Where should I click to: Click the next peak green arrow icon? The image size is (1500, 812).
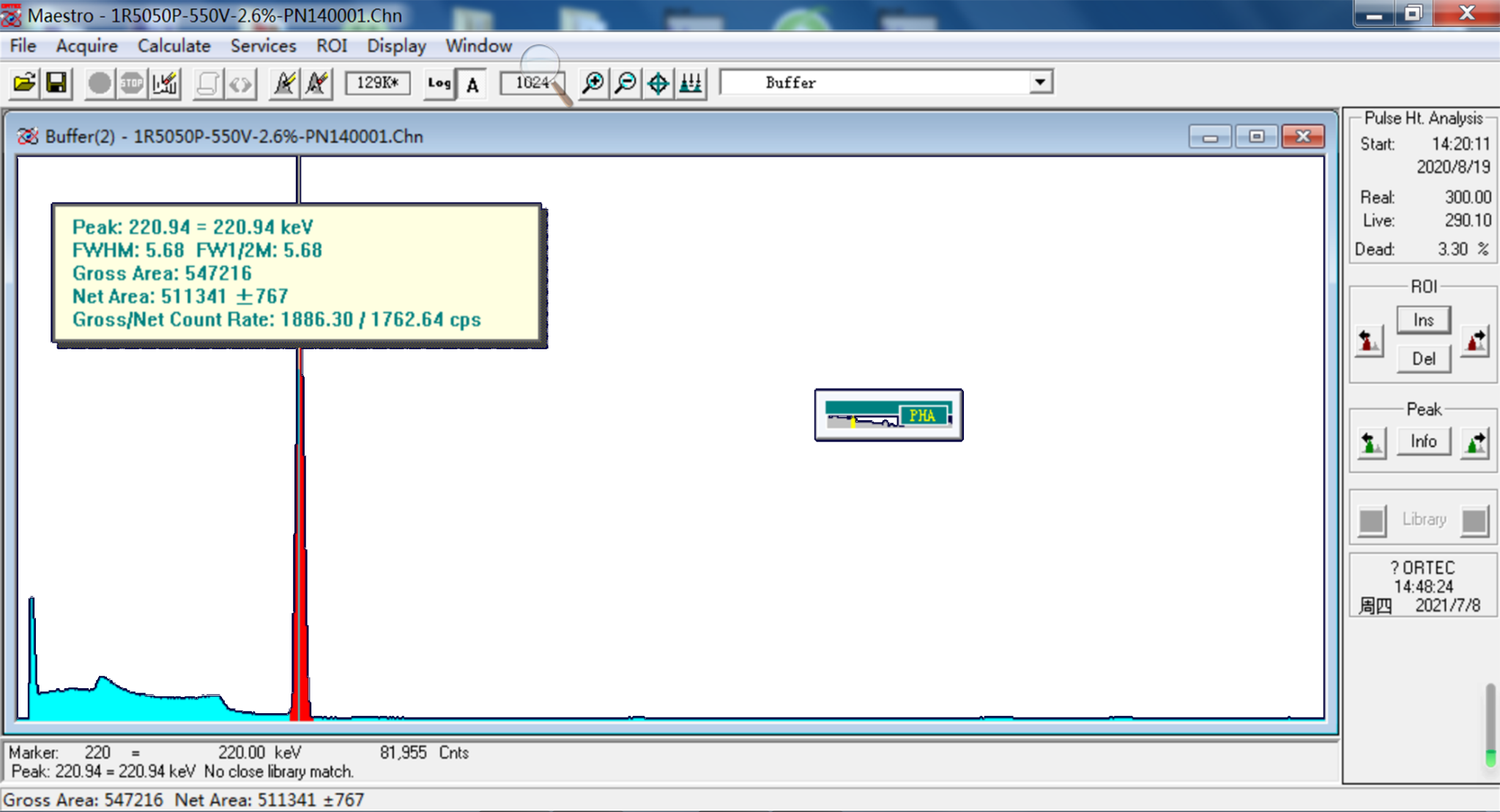tap(1475, 443)
